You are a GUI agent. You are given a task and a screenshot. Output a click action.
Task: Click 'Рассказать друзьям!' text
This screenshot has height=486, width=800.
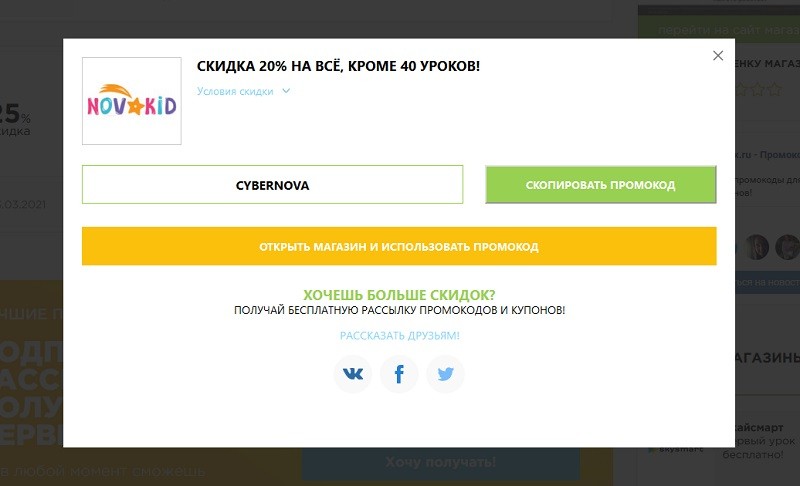click(x=399, y=336)
